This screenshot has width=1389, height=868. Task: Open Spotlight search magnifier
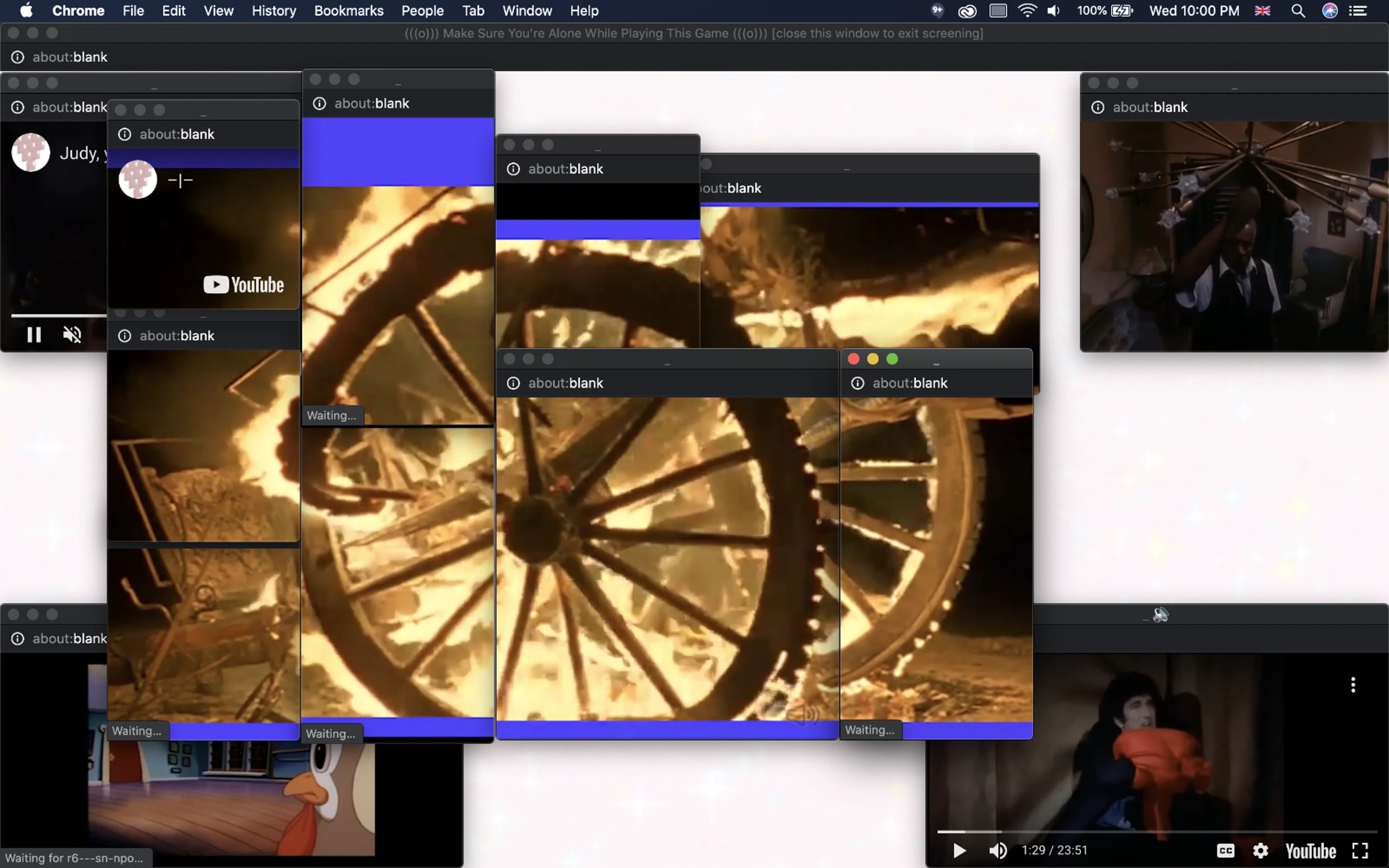pyautogui.click(x=1298, y=10)
